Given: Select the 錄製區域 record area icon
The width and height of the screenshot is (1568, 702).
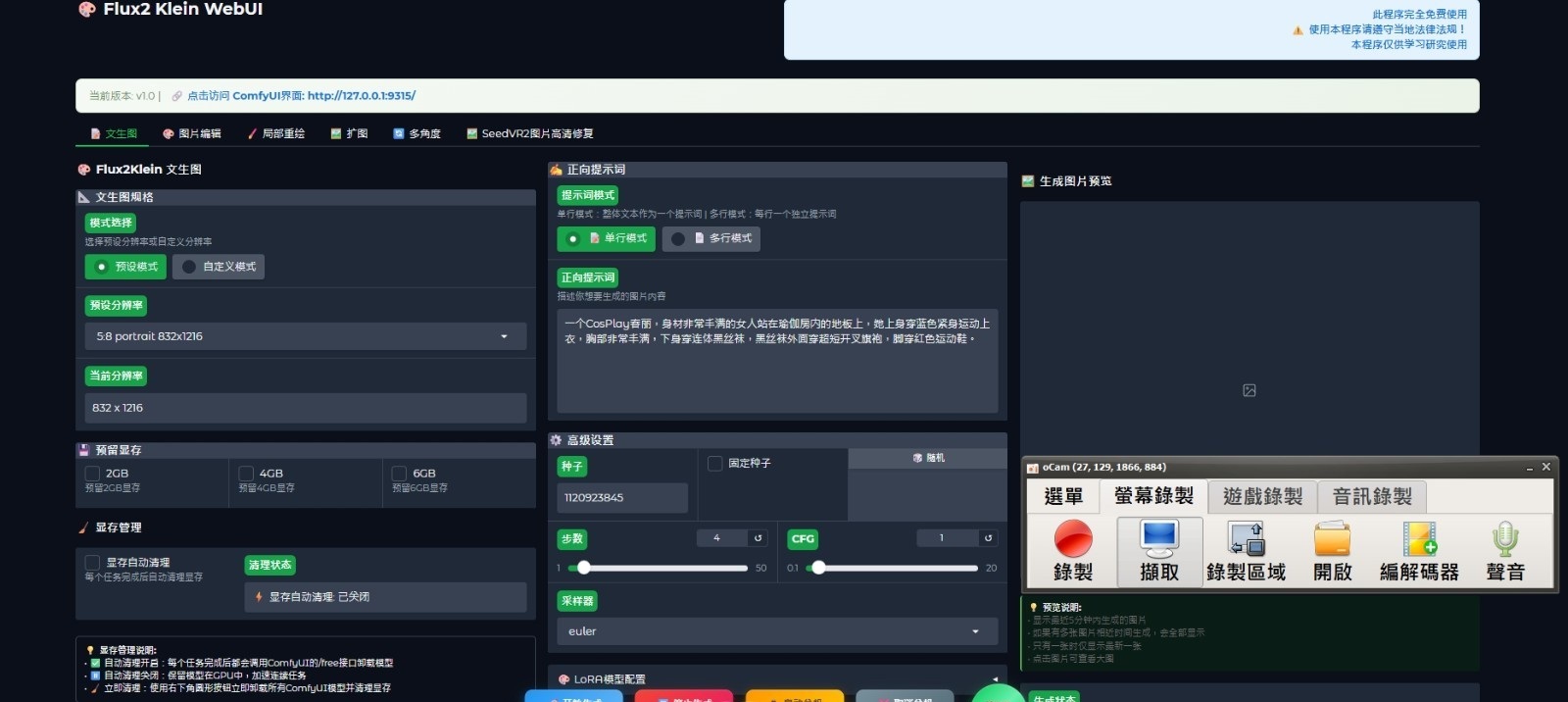Looking at the screenshot, I should tap(1246, 550).
